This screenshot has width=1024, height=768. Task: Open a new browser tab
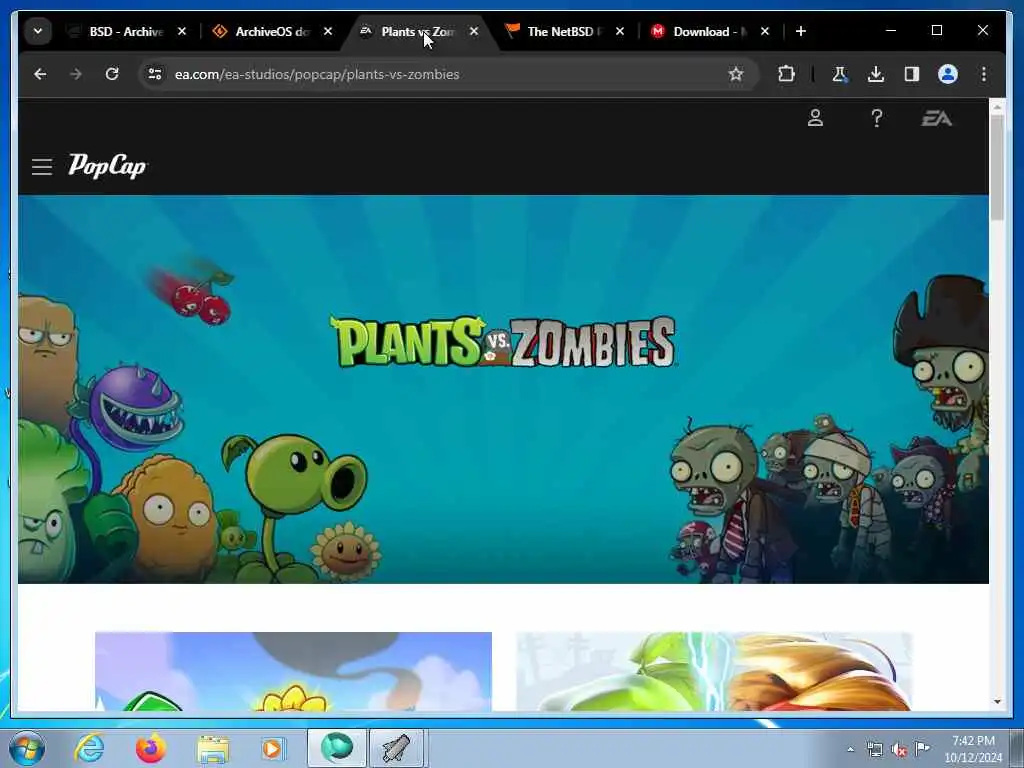coord(801,31)
